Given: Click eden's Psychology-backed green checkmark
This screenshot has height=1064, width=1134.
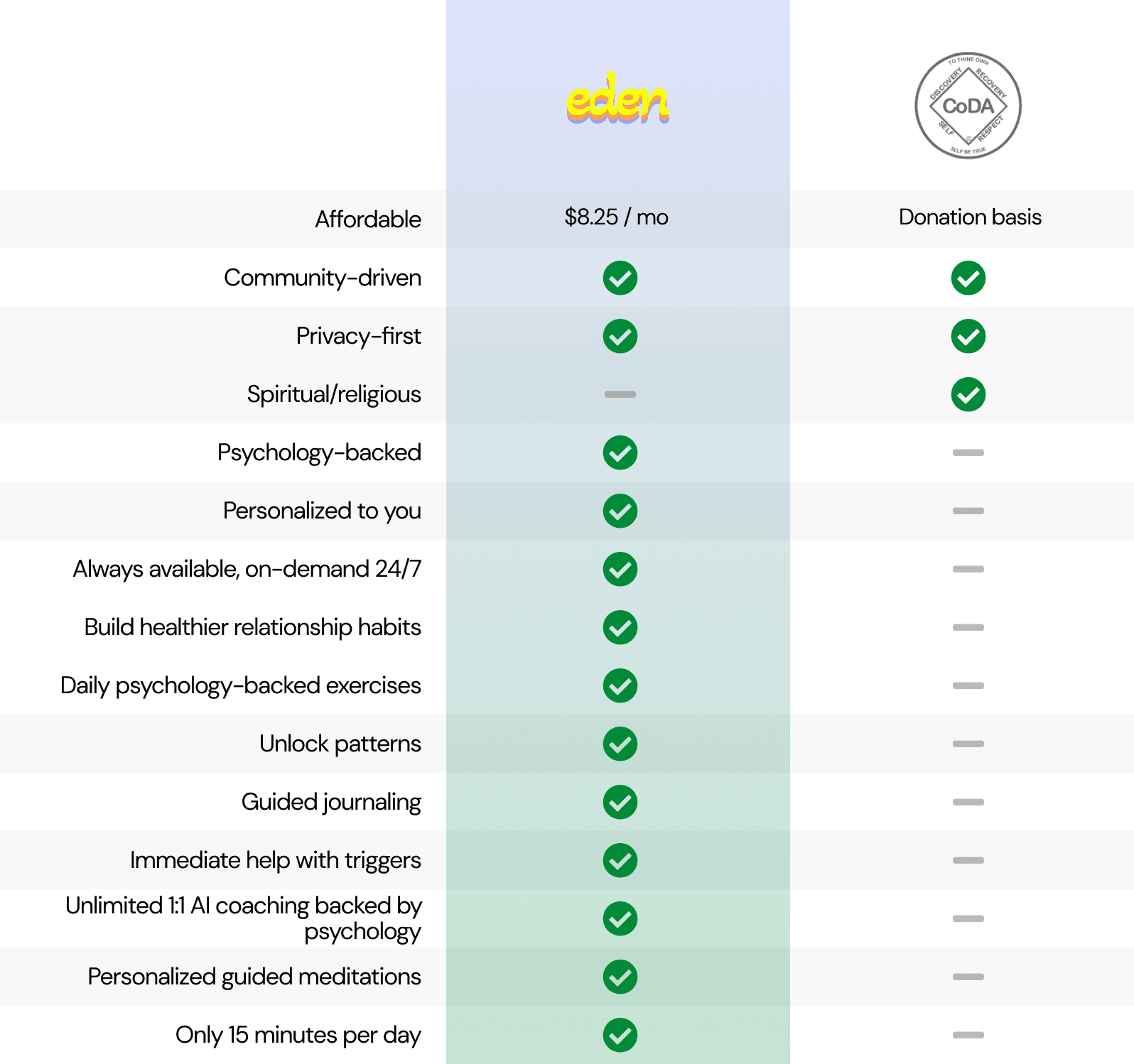Looking at the screenshot, I should point(620,452).
